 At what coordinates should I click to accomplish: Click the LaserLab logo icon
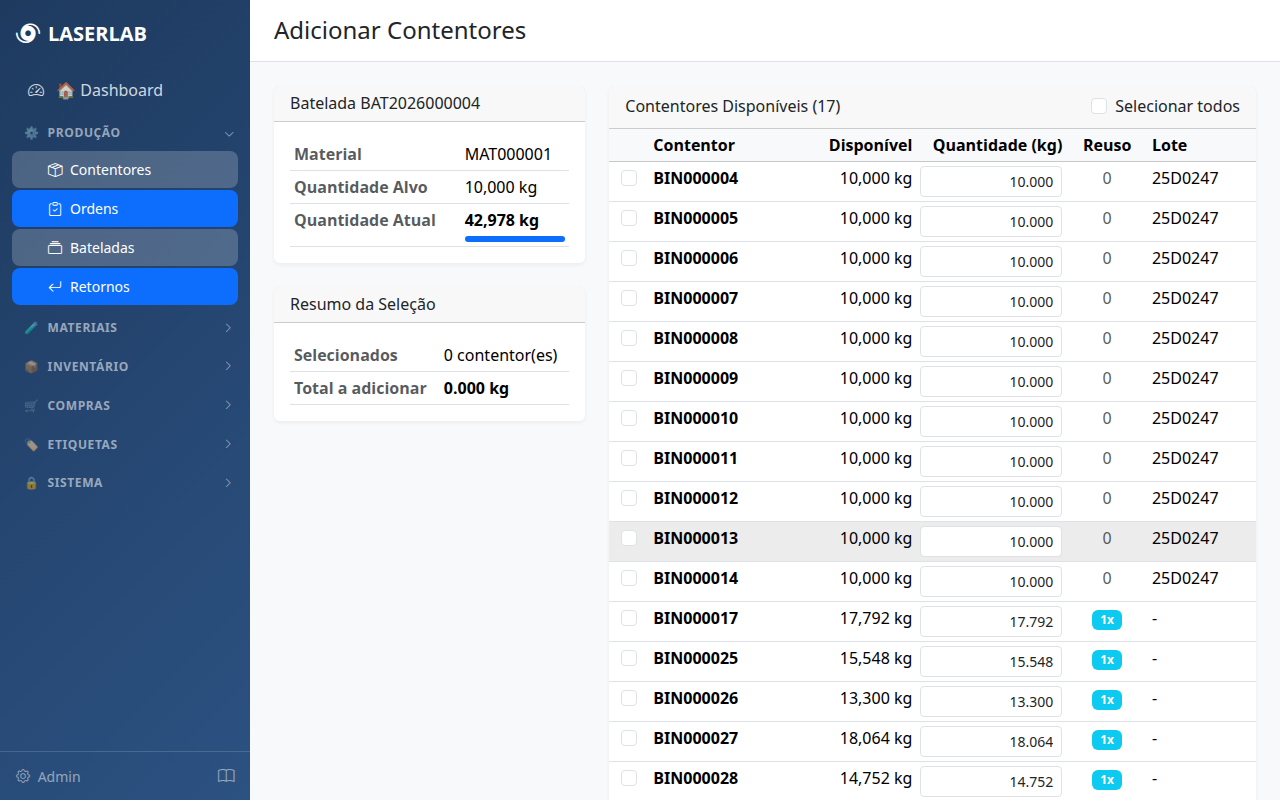pos(28,34)
